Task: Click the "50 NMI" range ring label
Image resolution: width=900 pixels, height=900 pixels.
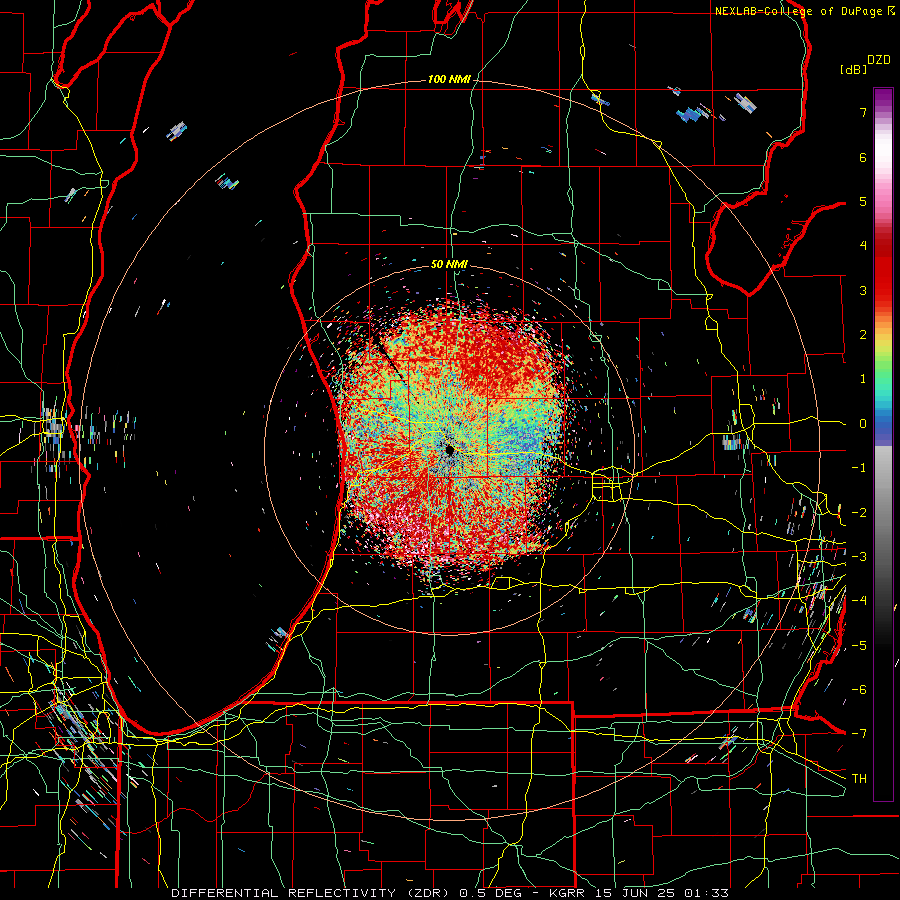Action: [x=449, y=264]
